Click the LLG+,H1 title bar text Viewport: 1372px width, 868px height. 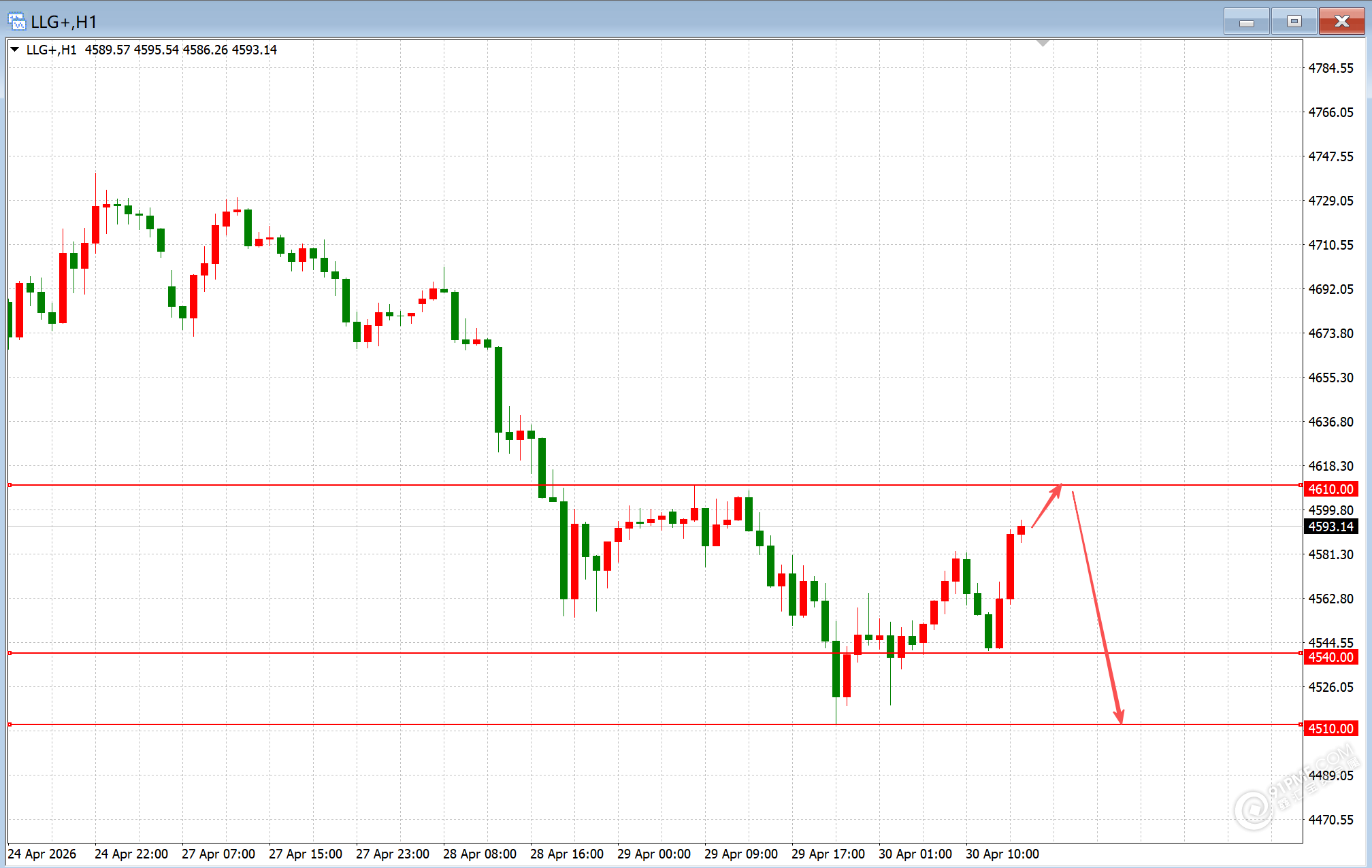coord(64,22)
